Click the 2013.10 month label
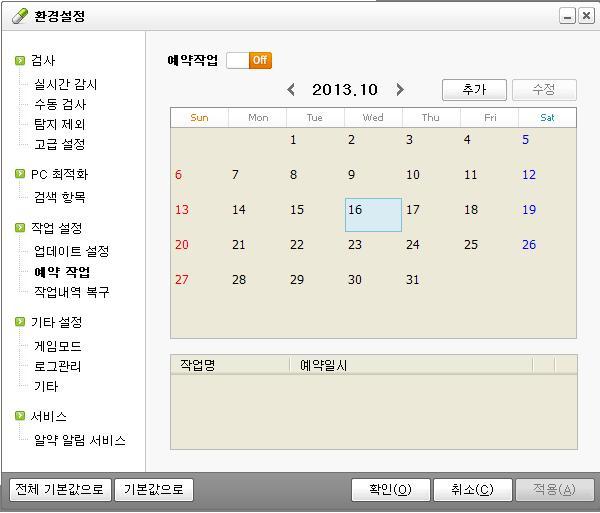This screenshot has width=600, height=513. coord(345,90)
